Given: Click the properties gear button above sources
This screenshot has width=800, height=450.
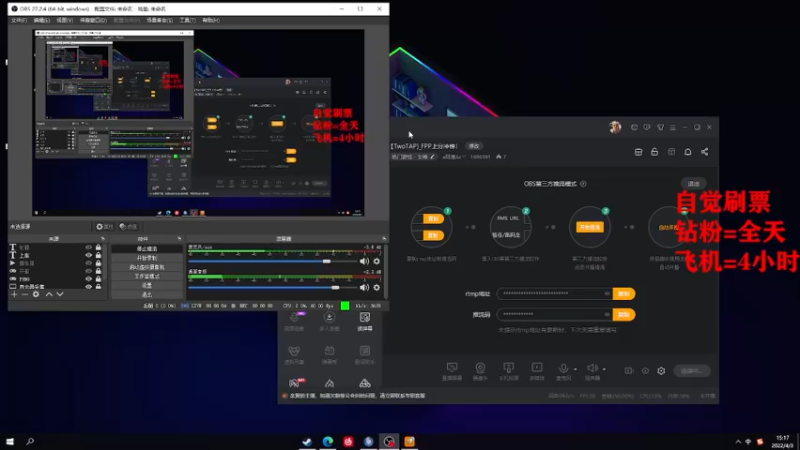Looking at the screenshot, I should 104,227.
